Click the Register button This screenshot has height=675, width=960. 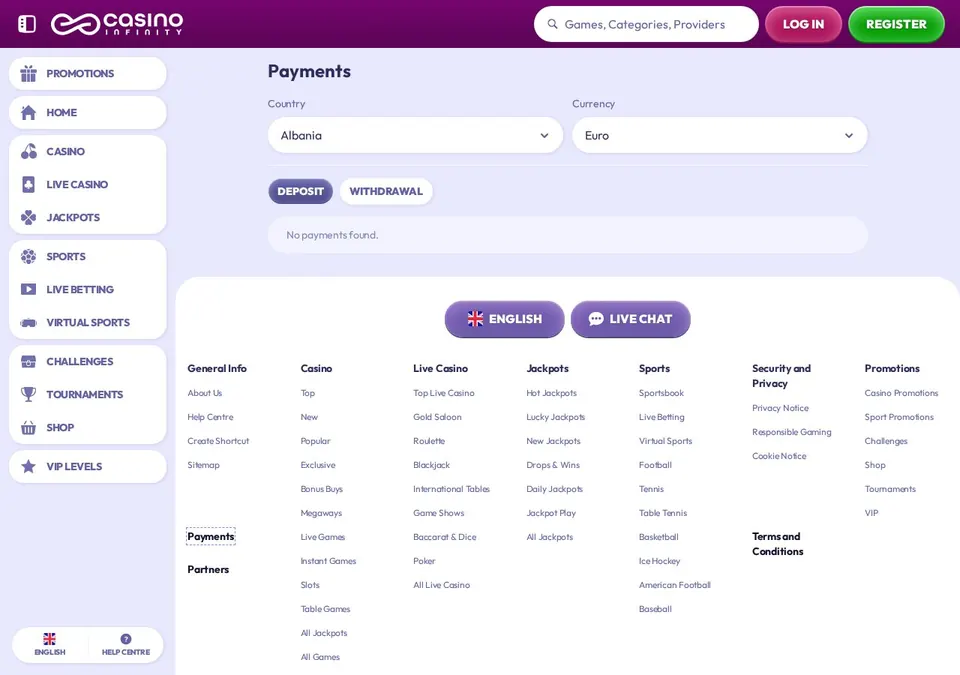(896, 24)
